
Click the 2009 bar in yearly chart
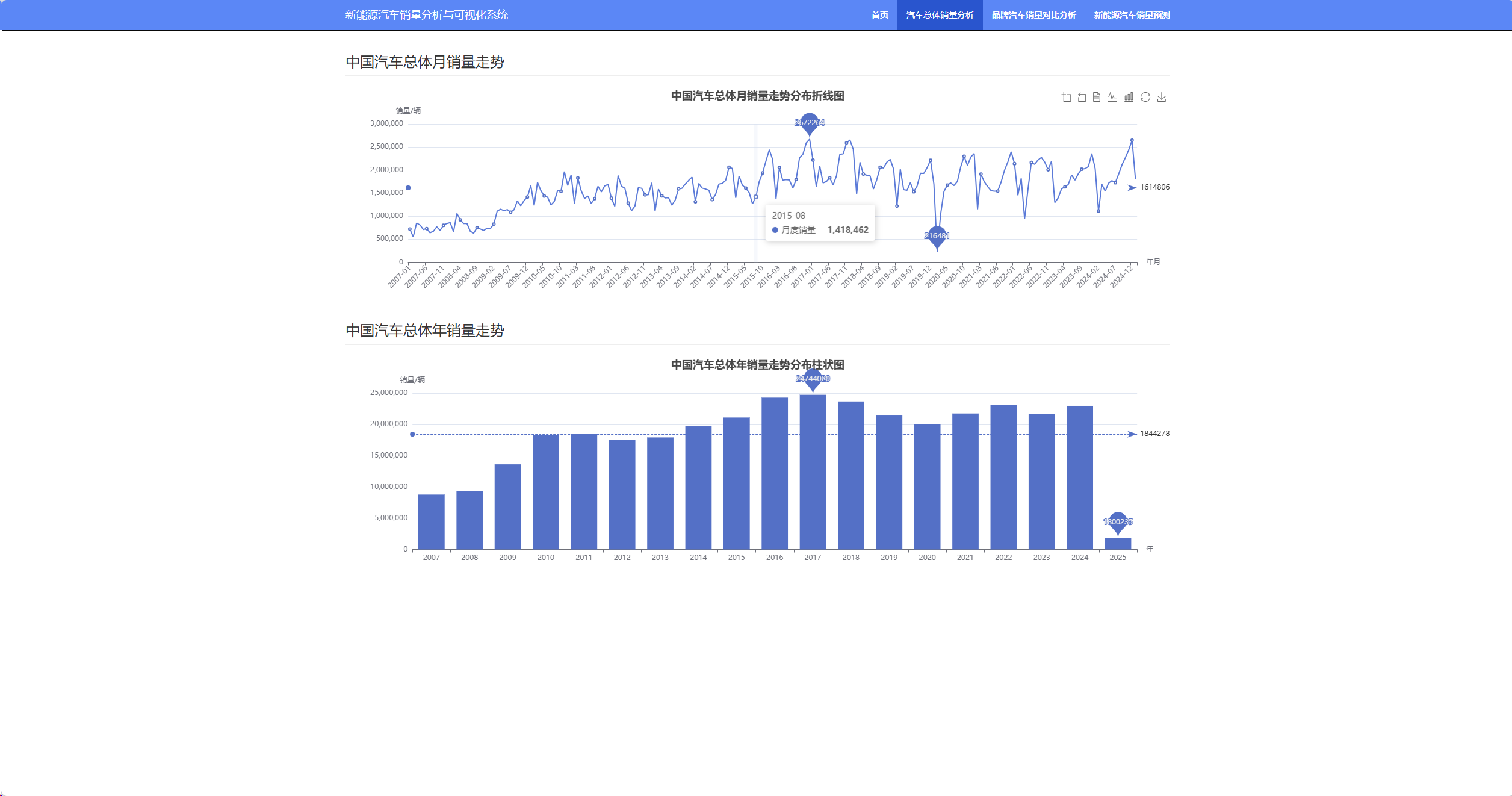pyautogui.click(x=507, y=507)
